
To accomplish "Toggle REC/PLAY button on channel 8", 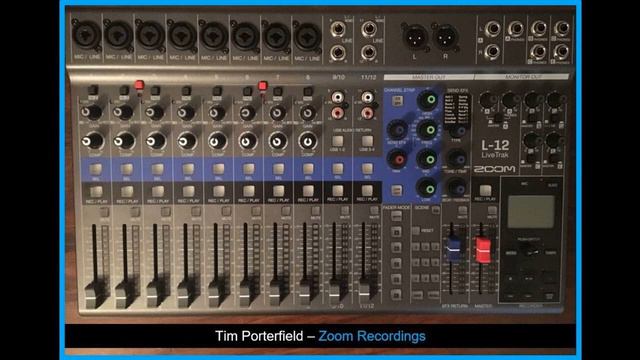I will pyautogui.click(x=308, y=191).
